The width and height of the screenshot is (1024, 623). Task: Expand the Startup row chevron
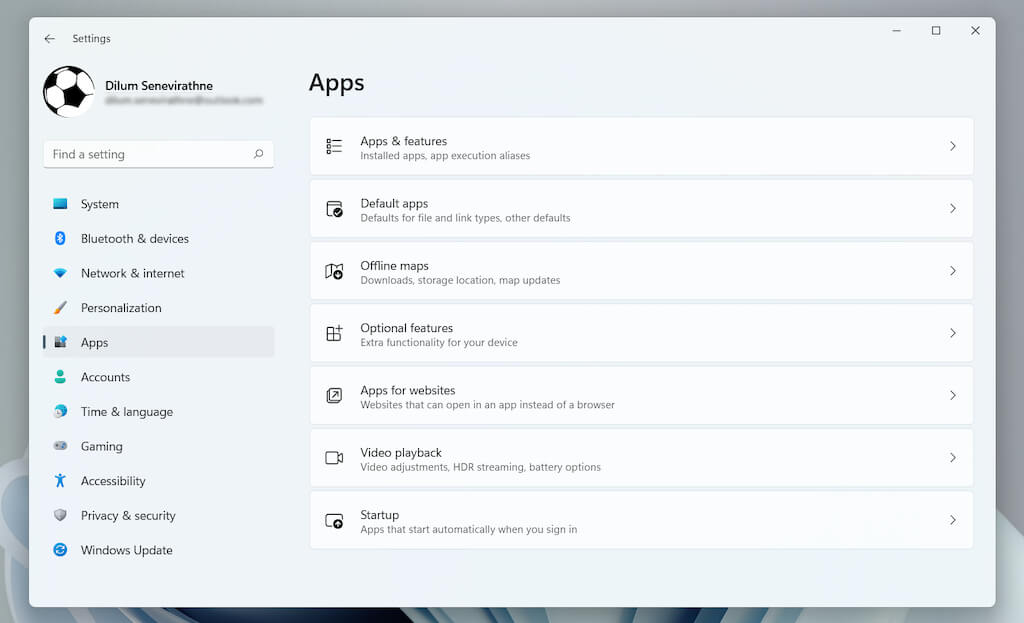pyautogui.click(x=952, y=520)
